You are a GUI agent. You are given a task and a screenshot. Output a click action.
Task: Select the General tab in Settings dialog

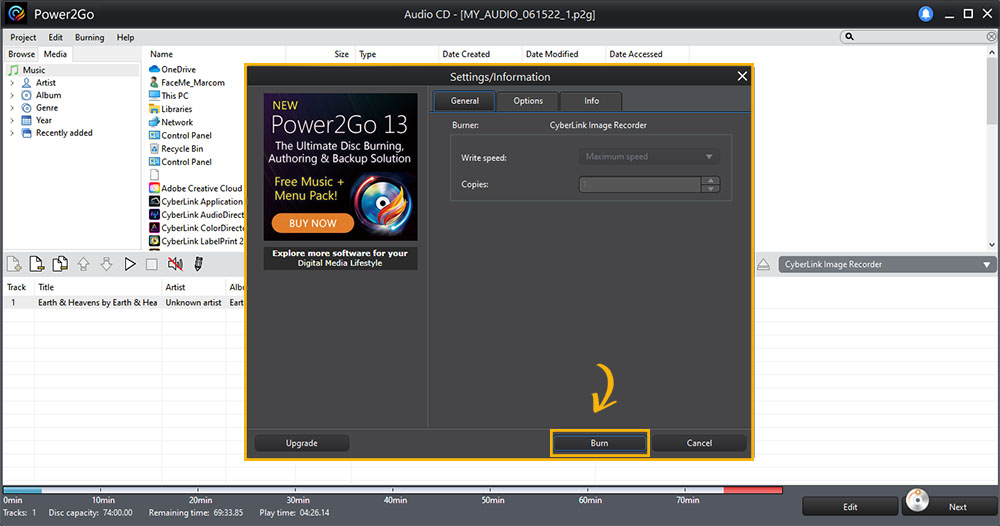[x=465, y=101]
